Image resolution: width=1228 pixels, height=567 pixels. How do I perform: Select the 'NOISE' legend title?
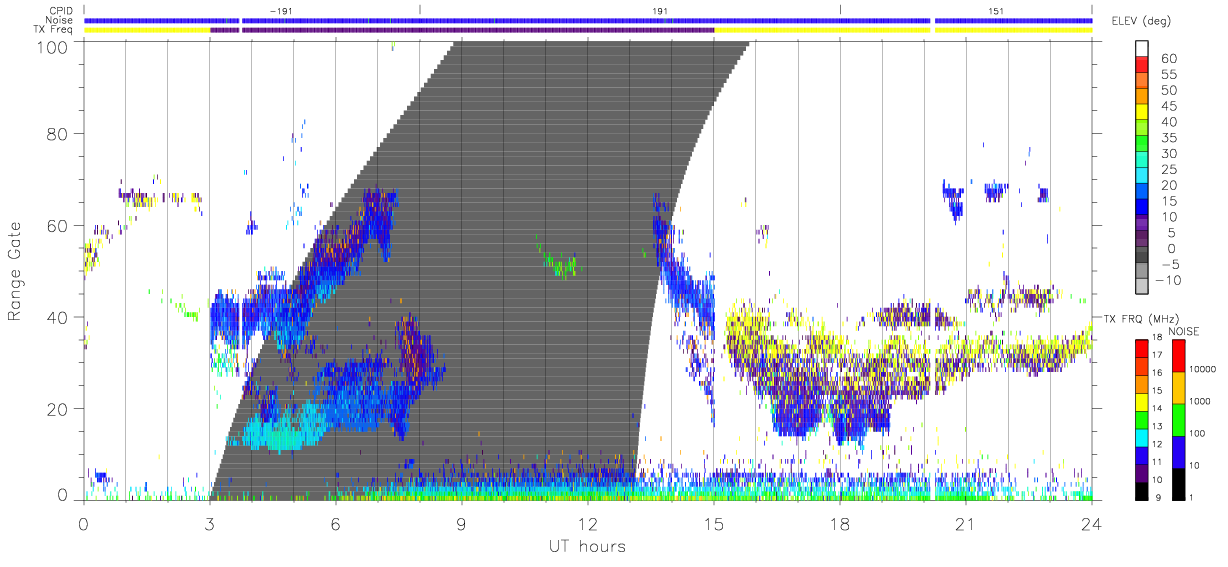1183,331
